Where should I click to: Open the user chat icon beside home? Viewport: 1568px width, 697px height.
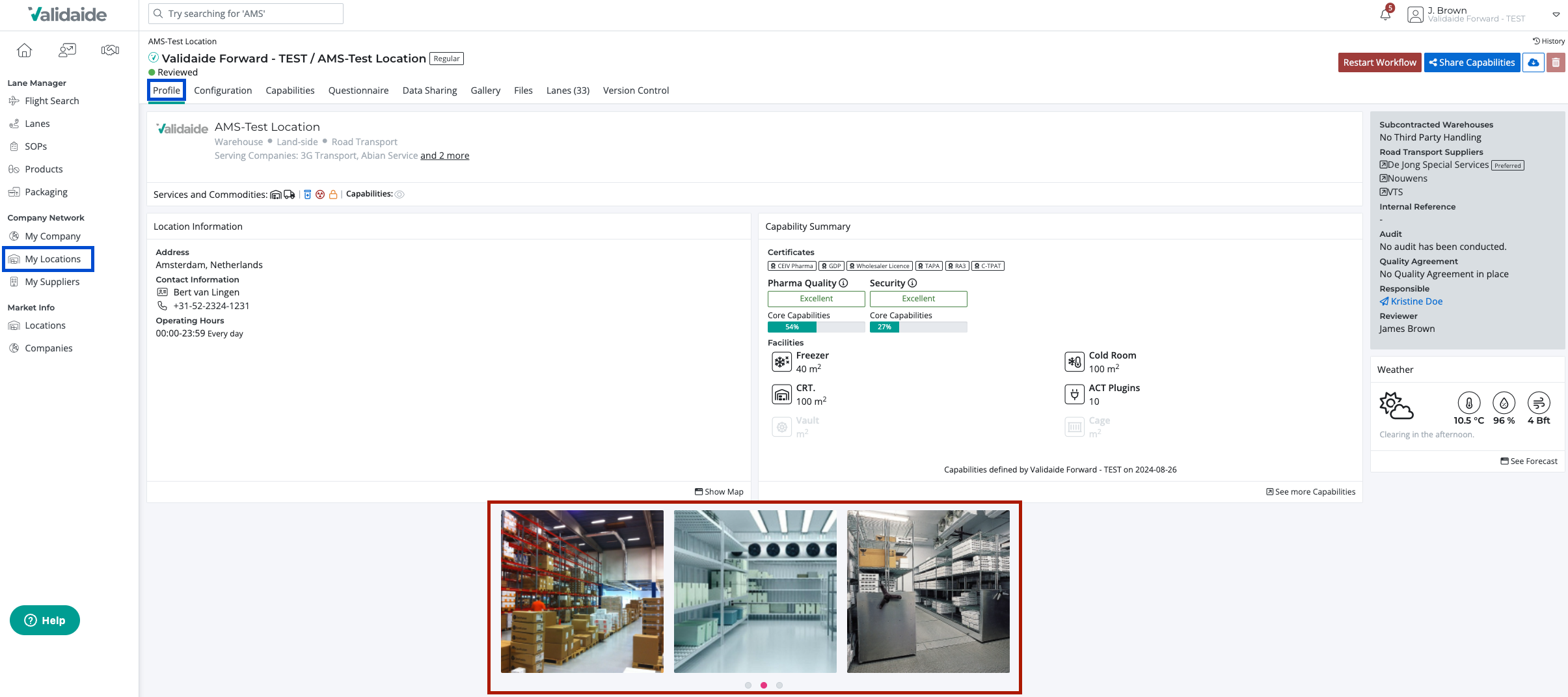tap(67, 50)
